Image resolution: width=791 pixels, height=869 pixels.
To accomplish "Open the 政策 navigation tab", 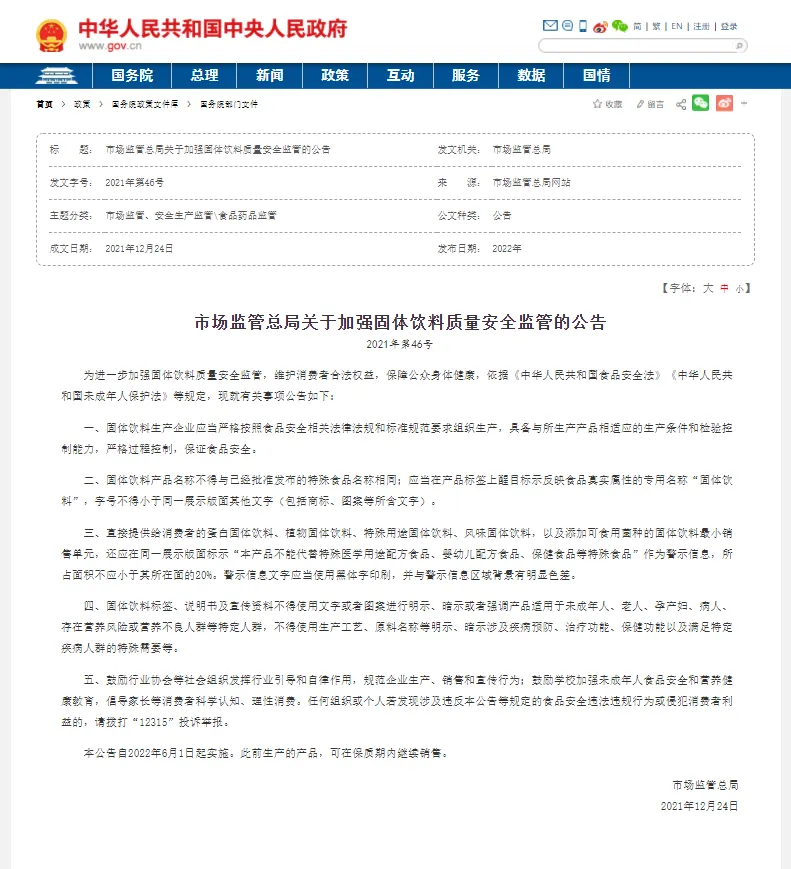I will (x=335, y=75).
